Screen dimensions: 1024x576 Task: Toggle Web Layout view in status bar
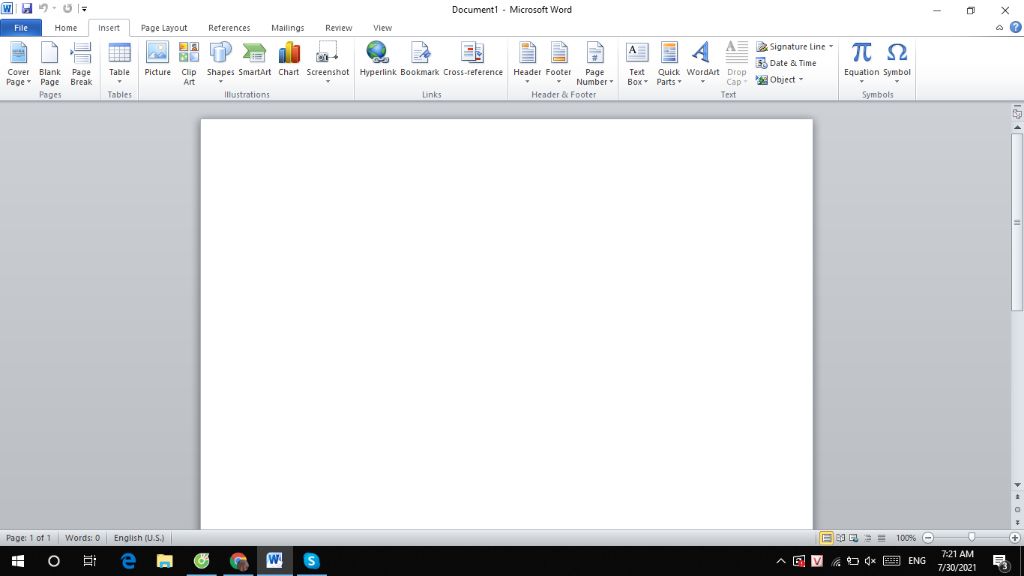click(853, 538)
